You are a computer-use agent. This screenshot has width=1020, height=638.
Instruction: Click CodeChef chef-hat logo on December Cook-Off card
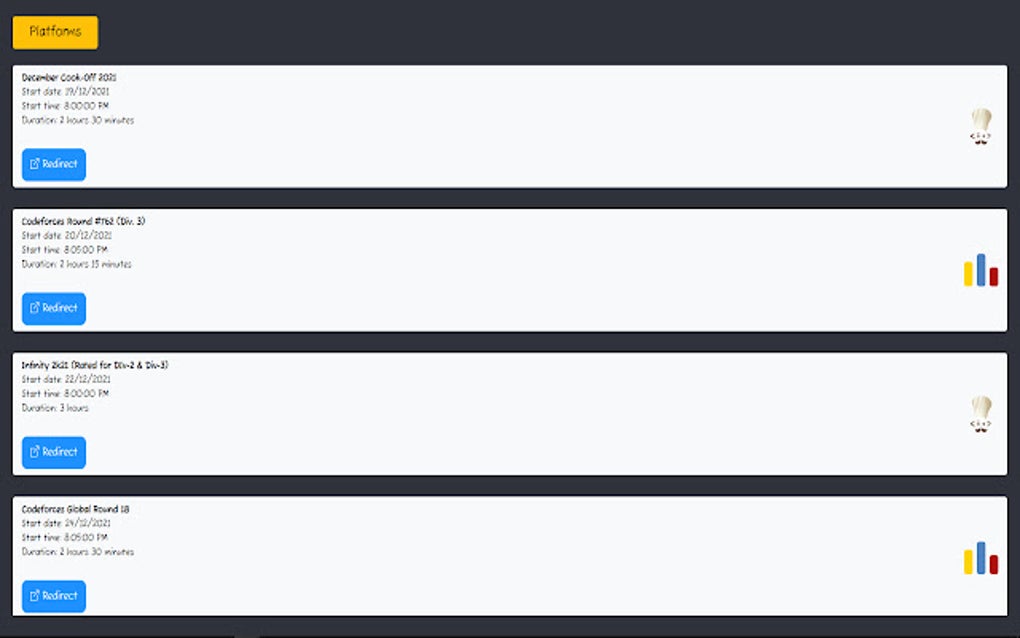click(x=981, y=128)
